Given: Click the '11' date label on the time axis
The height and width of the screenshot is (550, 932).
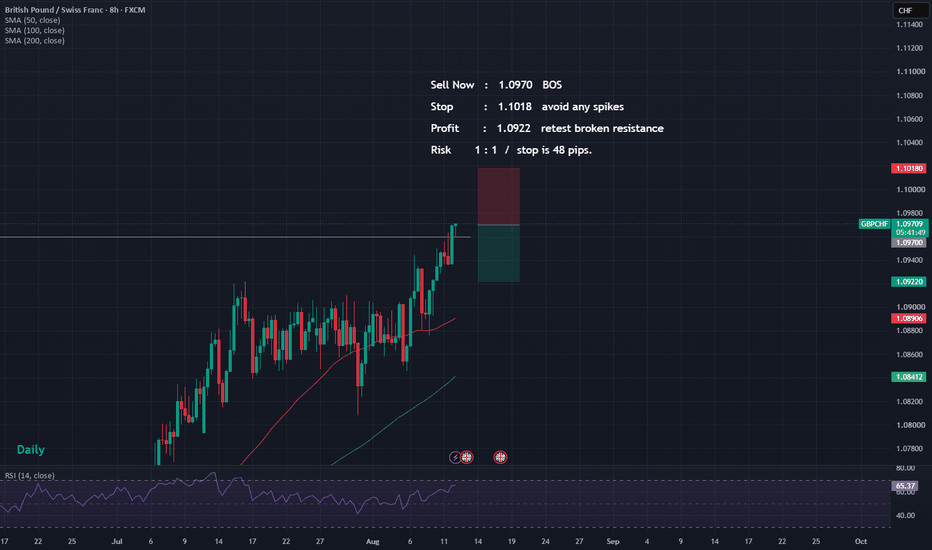Looking at the screenshot, I should pos(444,542).
